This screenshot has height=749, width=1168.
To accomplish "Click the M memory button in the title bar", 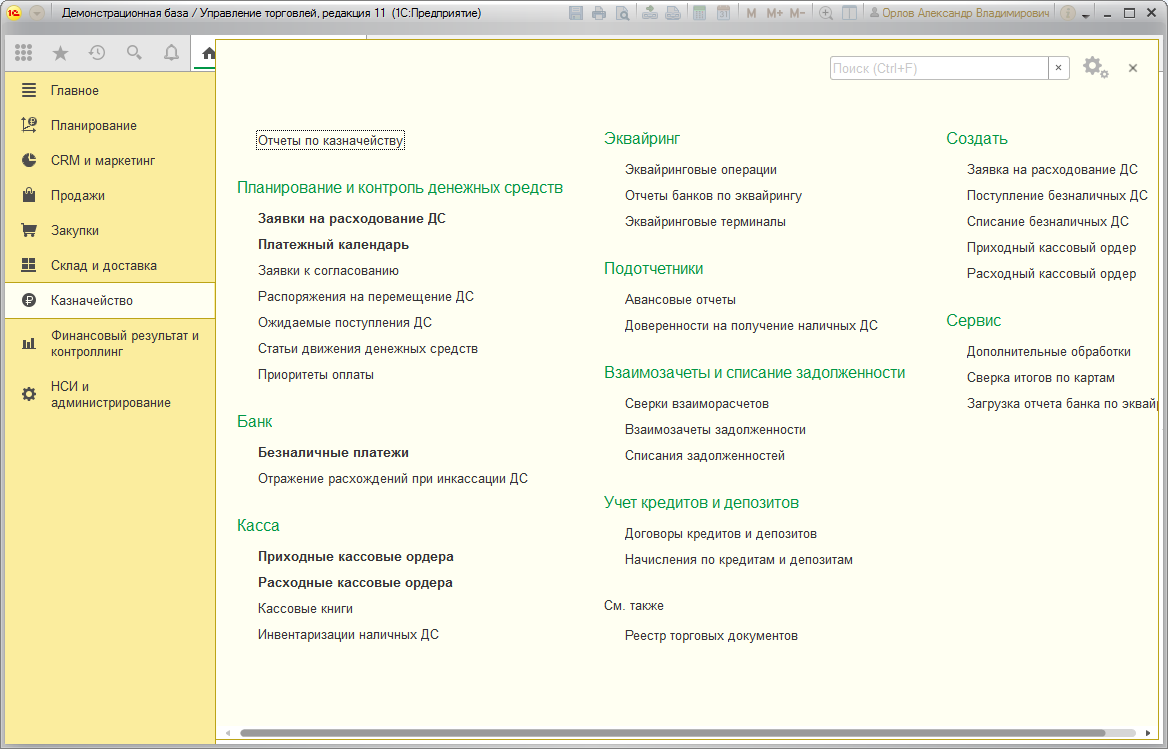I will (x=751, y=13).
